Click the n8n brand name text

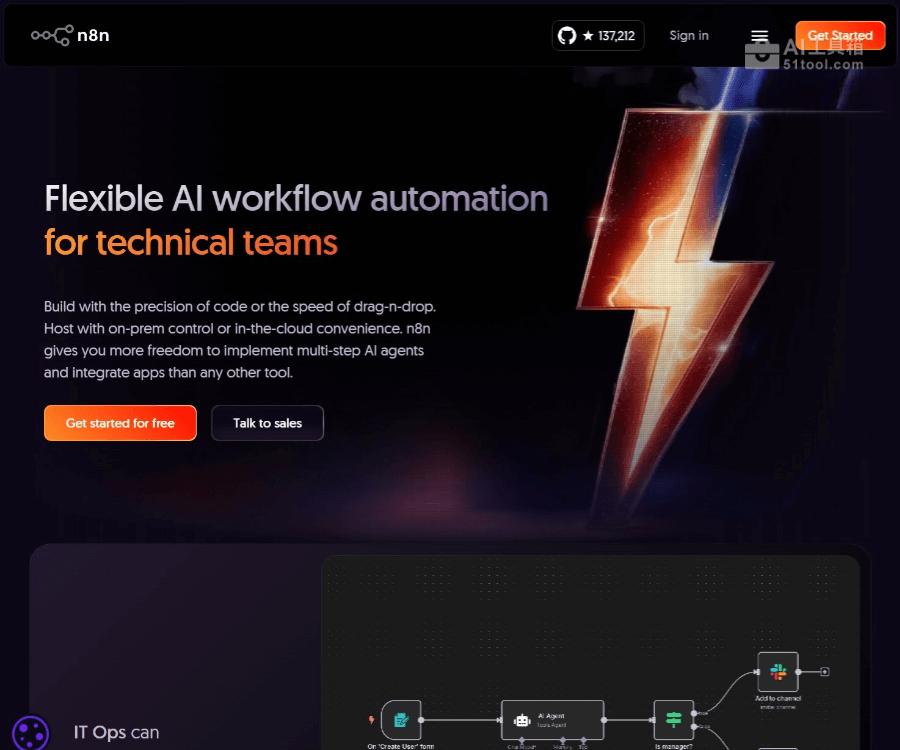(x=94, y=36)
